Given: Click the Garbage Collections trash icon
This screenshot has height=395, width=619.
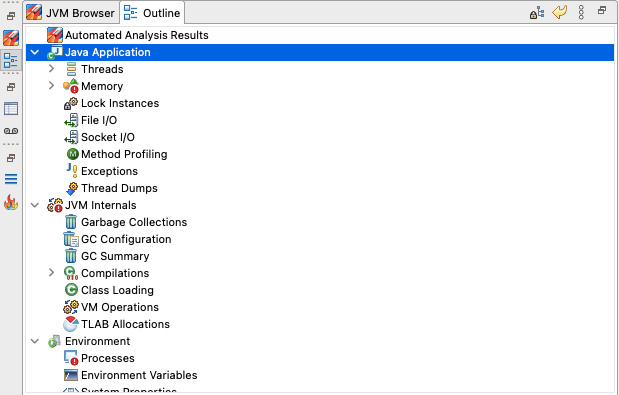Looking at the screenshot, I should point(71,222).
